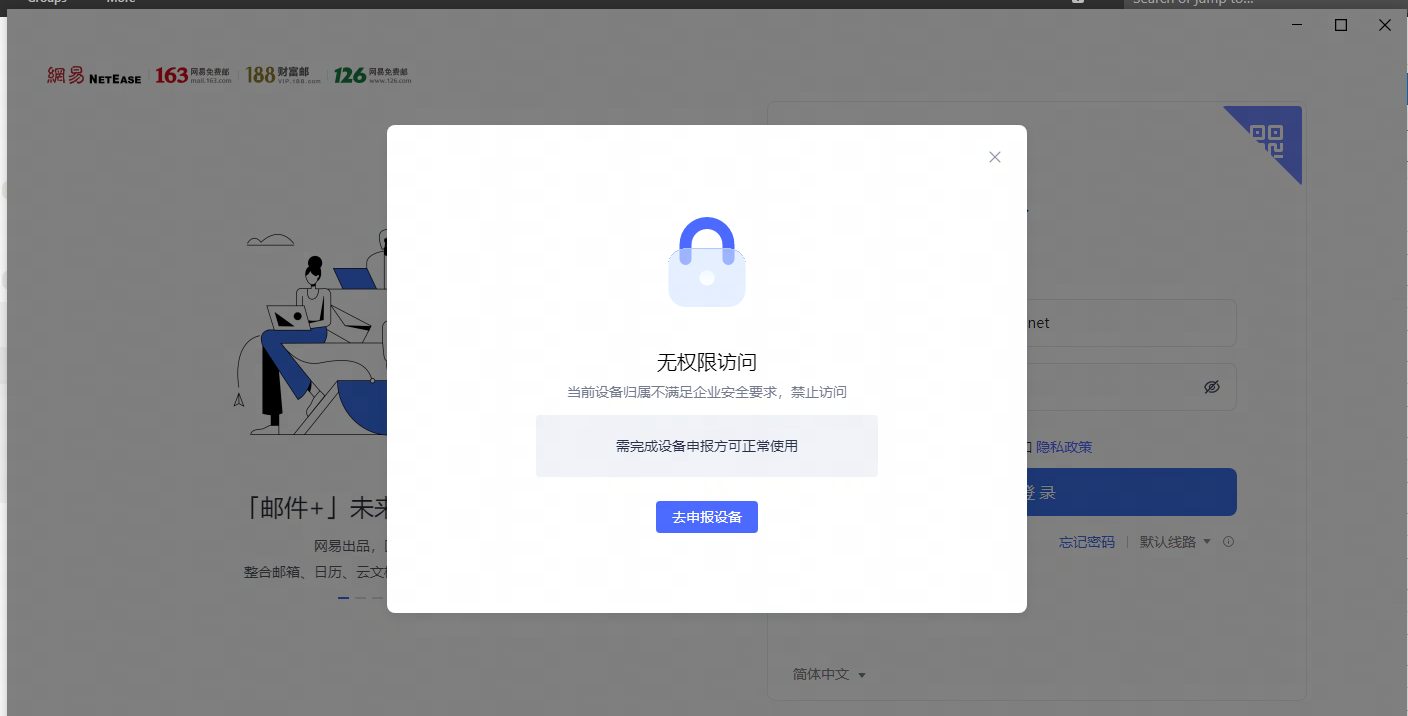
Task: Open the 126 网易免费邮 logo link
Action: (372, 76)
